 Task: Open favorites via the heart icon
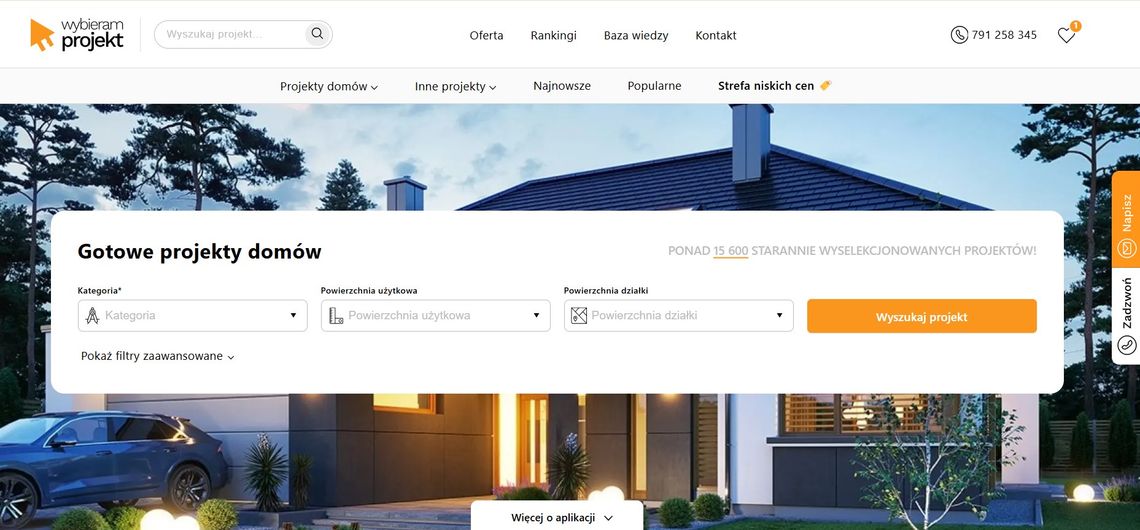coord(1066,35)
